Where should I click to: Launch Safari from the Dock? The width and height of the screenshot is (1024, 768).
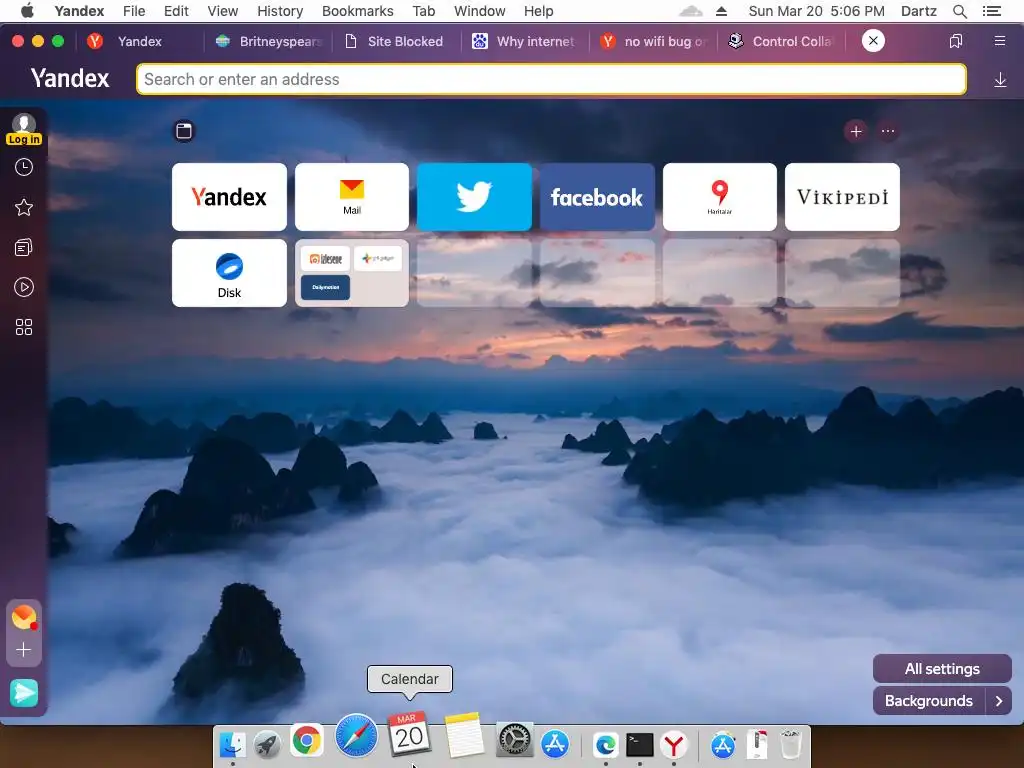(x=357, y=735)
